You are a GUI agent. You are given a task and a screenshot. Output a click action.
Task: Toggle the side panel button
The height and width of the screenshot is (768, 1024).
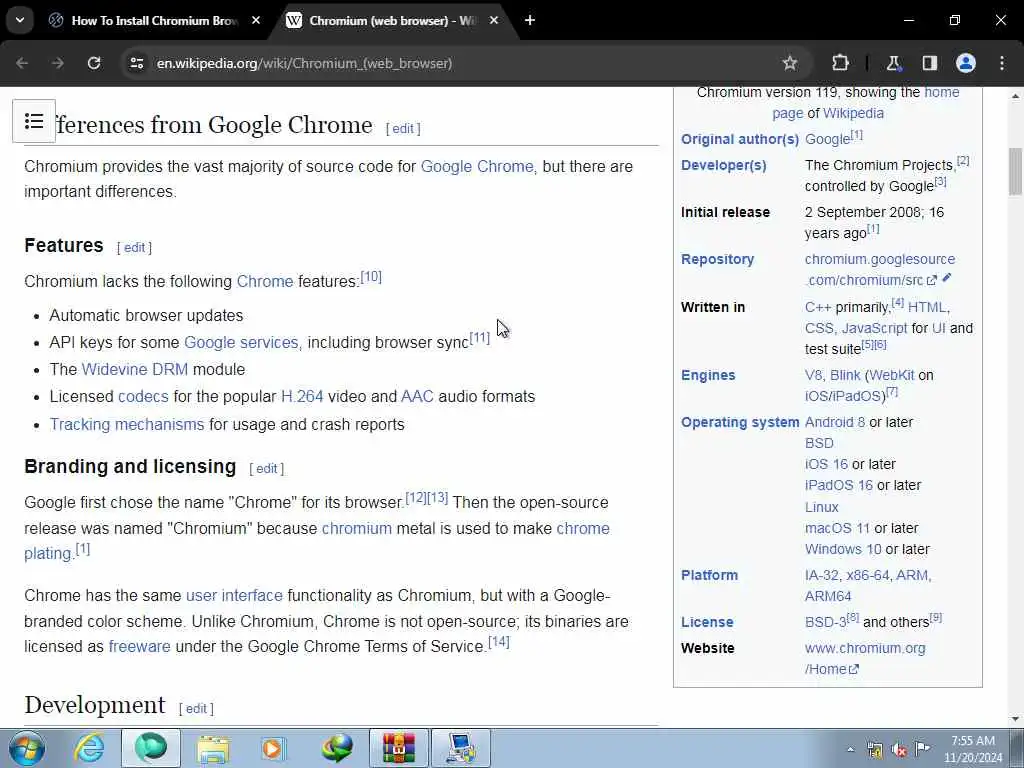[930, 63]
